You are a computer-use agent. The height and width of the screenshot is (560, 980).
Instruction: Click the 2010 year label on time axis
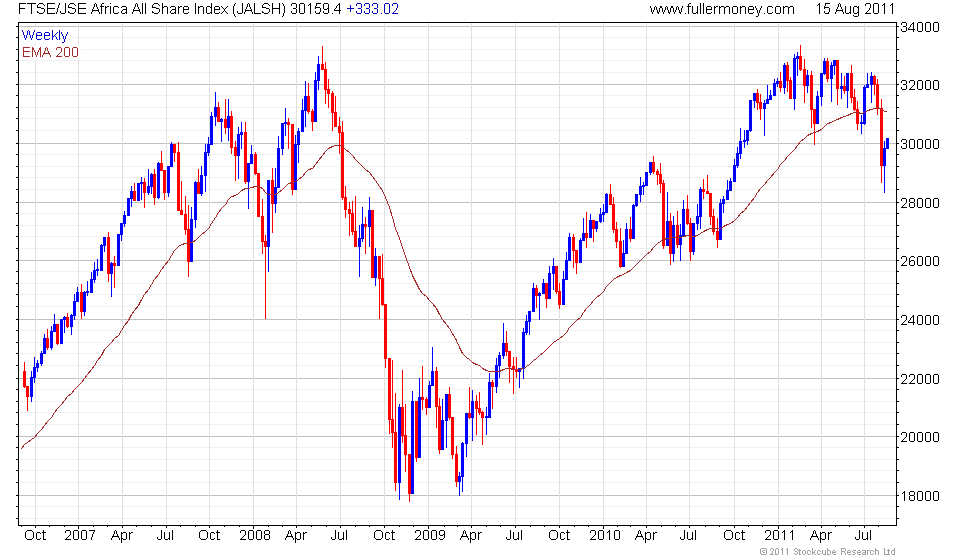(604, 536)
